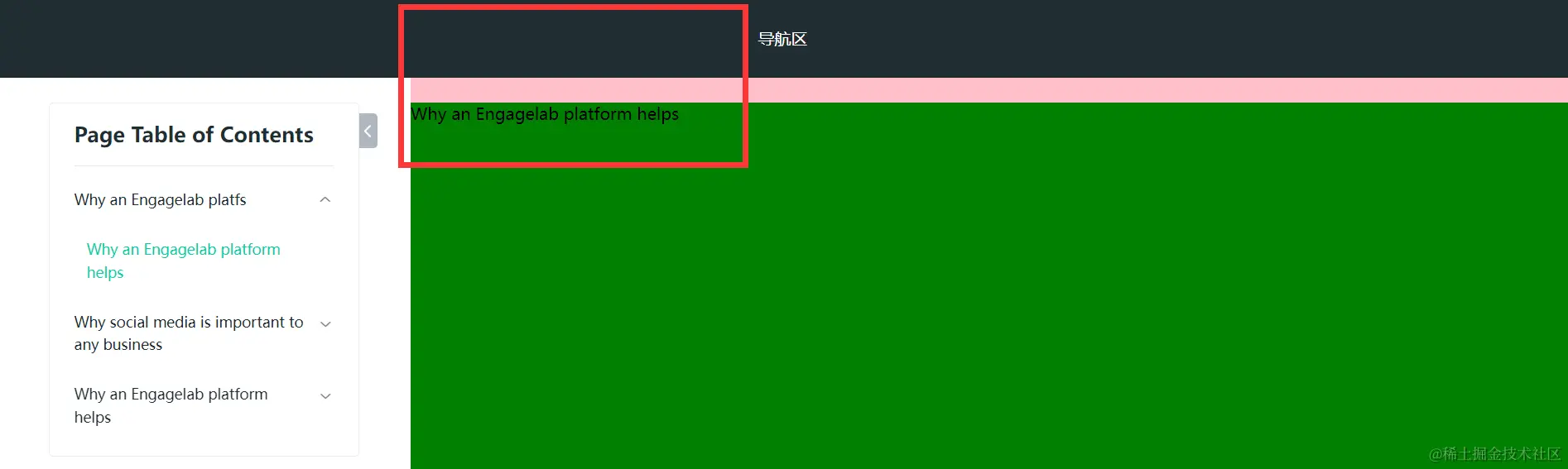The width and height of the screenshot is (1568, 469).
Task: Click the middle of the large green content area
Action: click(x=988, y=285)
